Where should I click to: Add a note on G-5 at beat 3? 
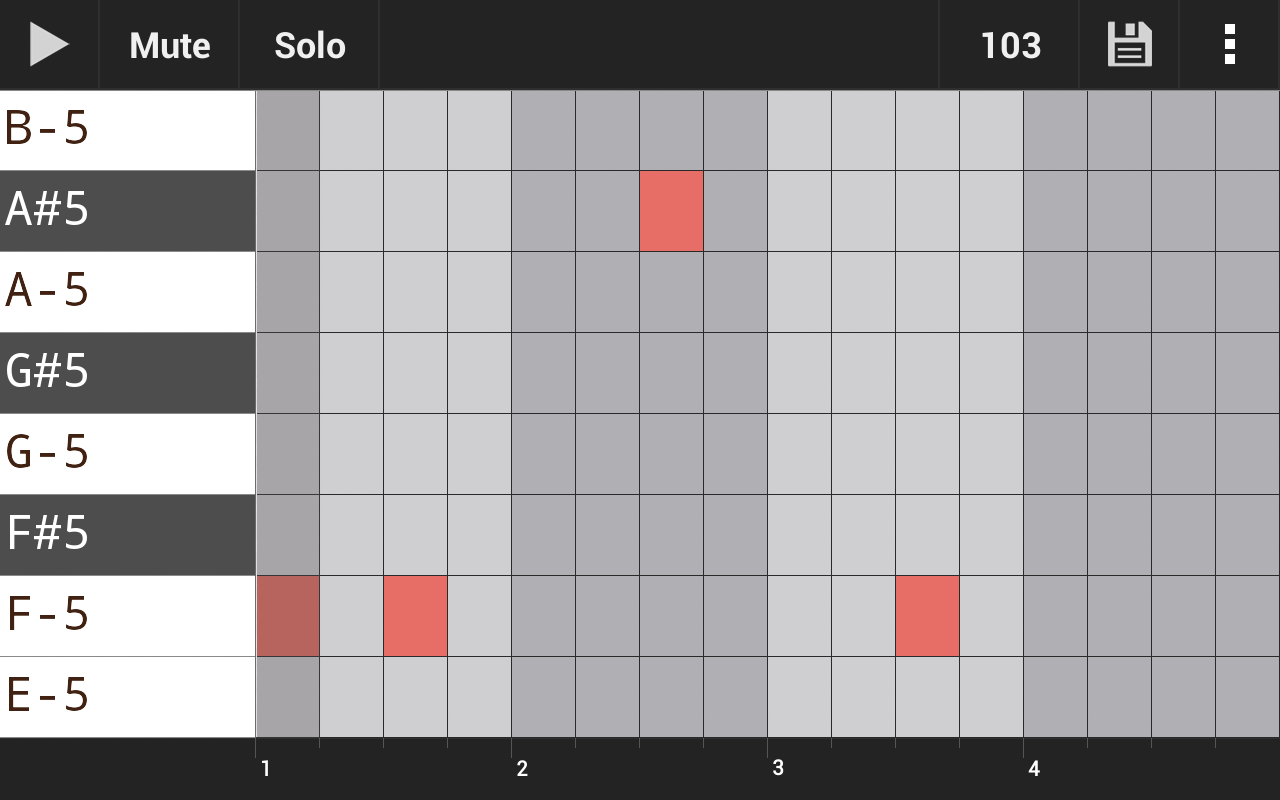(x=799, y=454)
